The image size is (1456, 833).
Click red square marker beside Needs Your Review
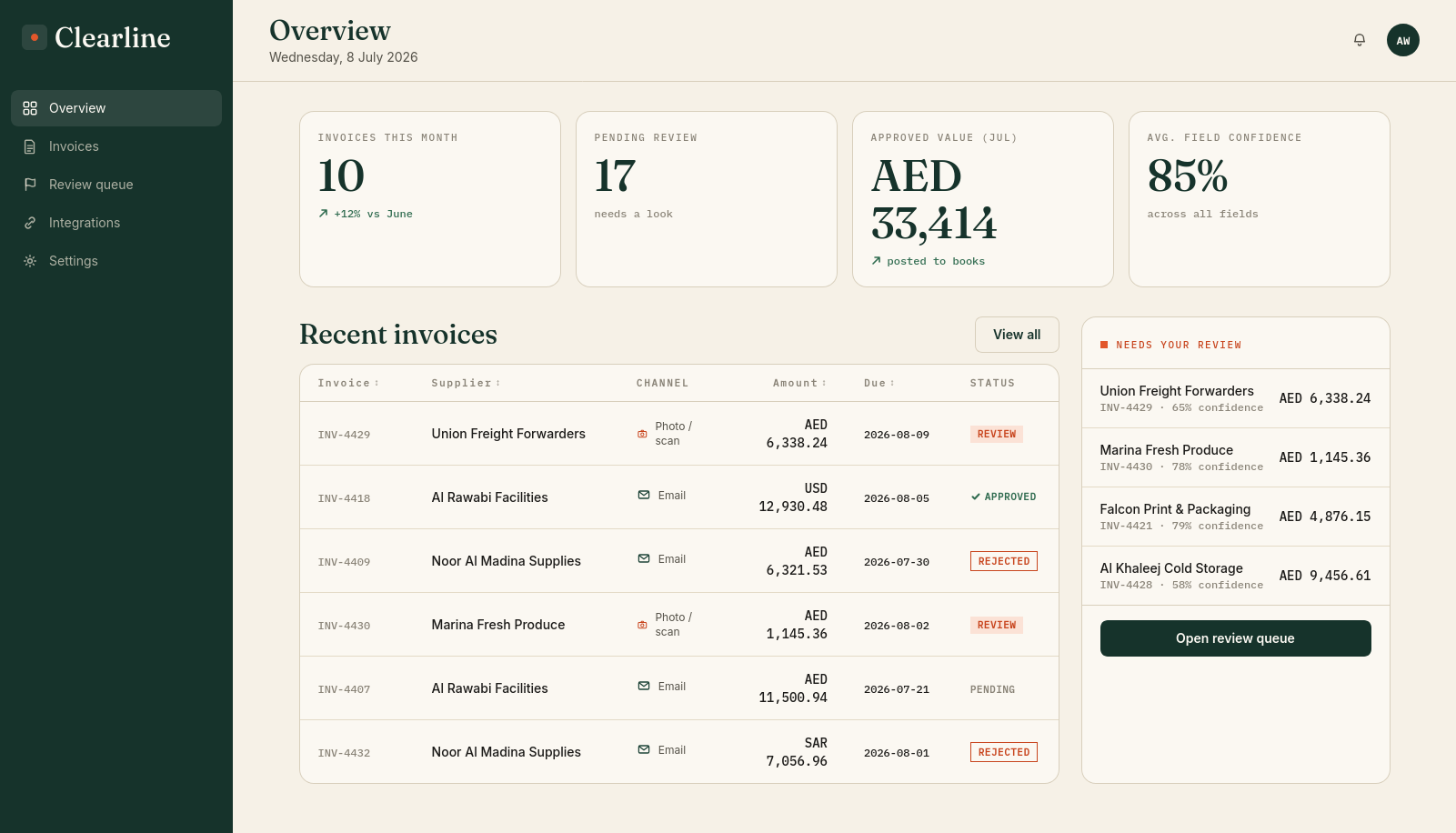[x=1104, y=345]
